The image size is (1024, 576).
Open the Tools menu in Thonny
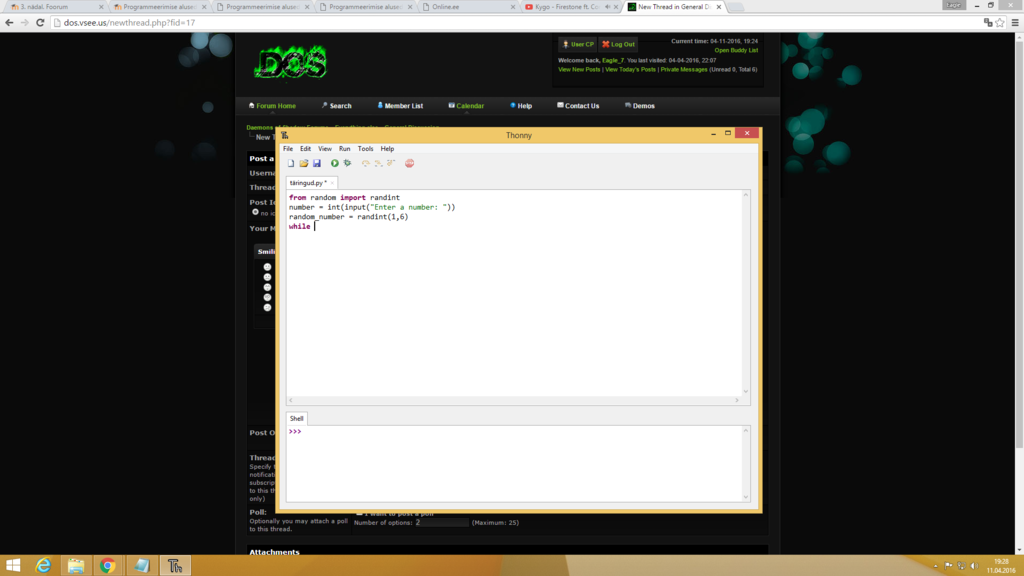click(x=366, y=149)
